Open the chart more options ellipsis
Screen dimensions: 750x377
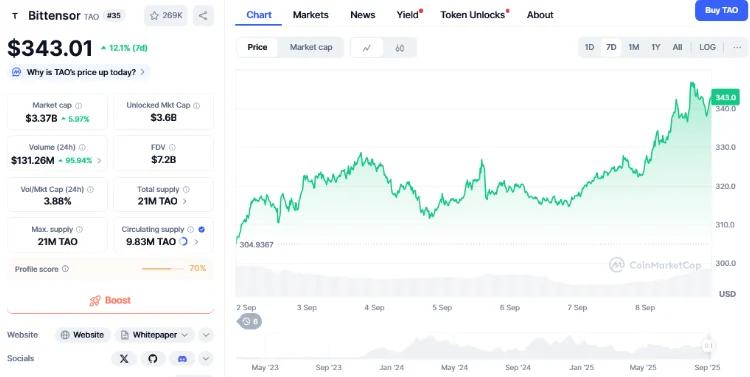737,47
